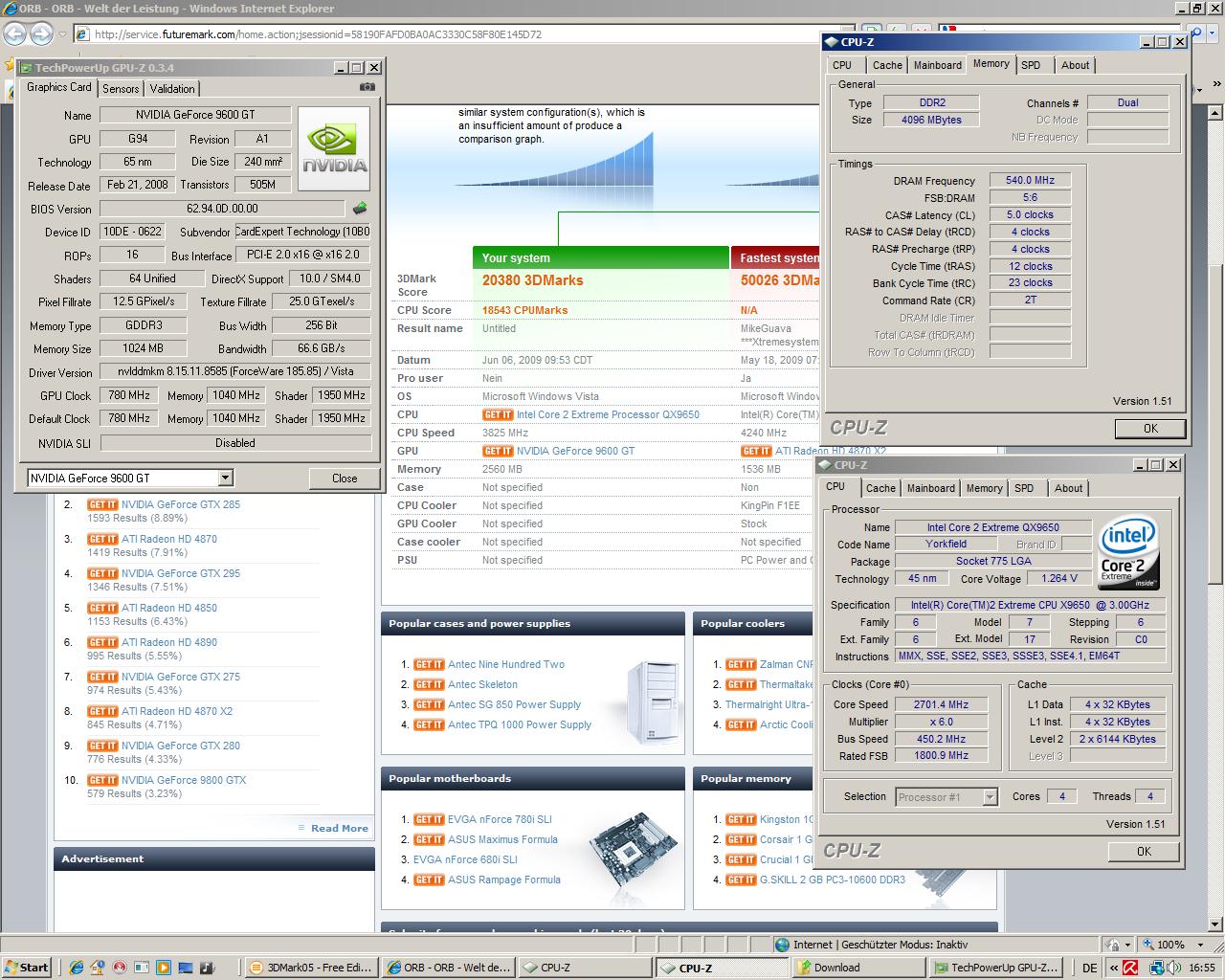Open CPU tab in the CPU-Z memory timings window
This screenshot has height=980, width=1225.
pyautogui.click(x=842, y=65)
